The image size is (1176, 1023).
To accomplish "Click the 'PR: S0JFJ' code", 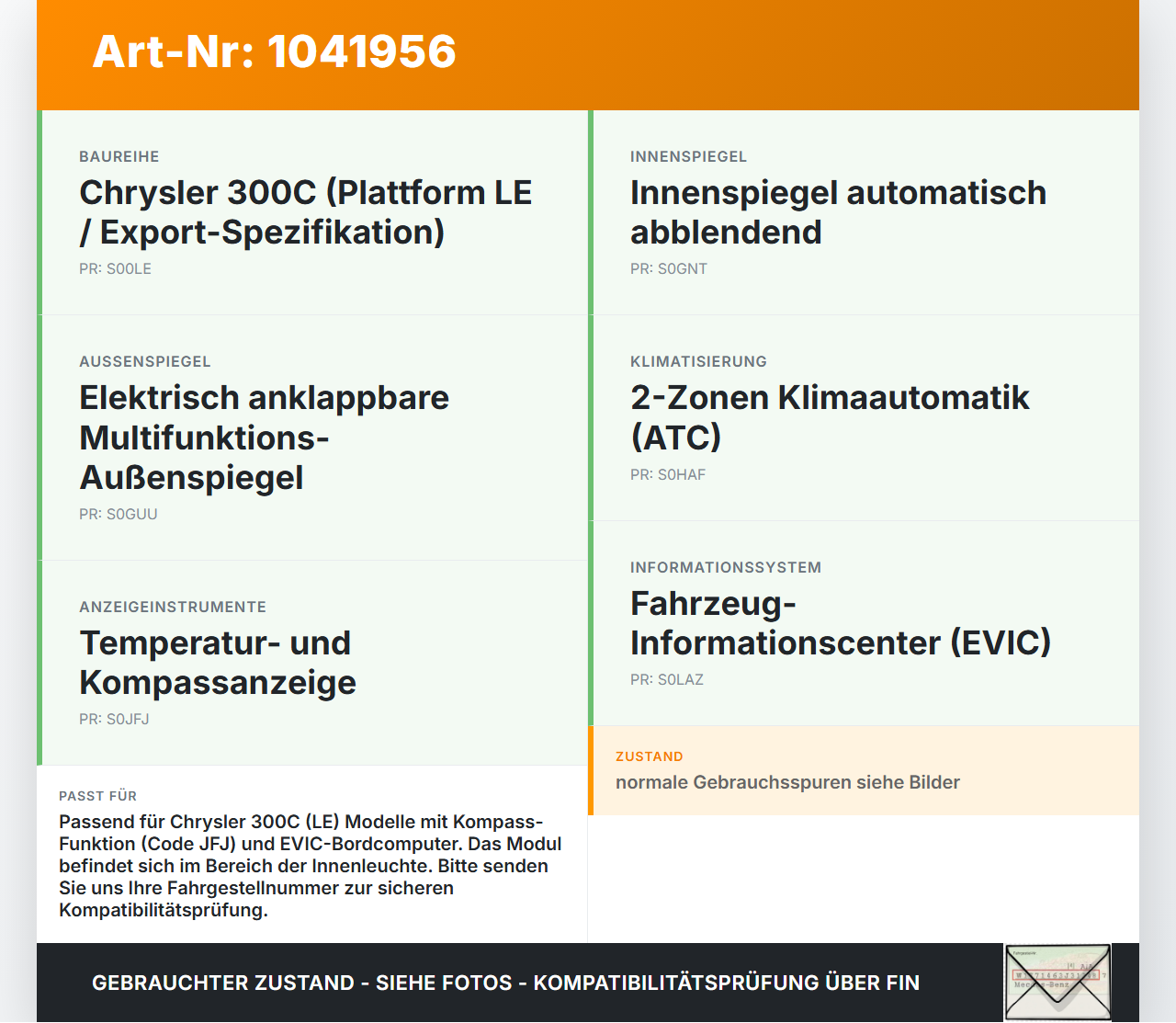I will (114, 720).
